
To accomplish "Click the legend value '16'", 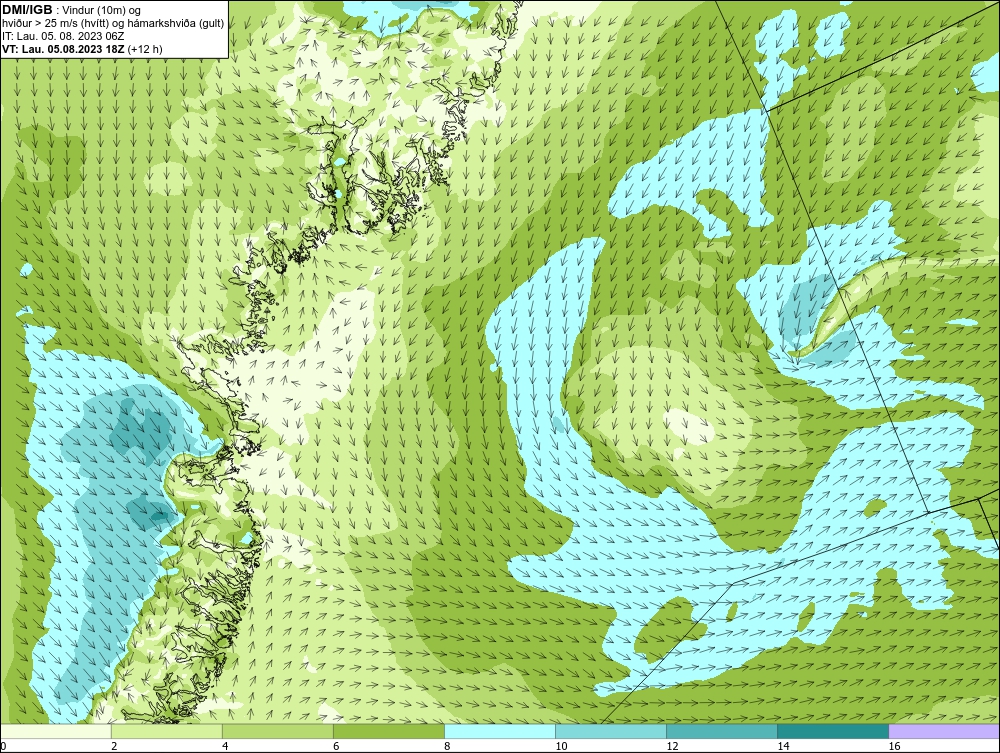I will 894,746.
